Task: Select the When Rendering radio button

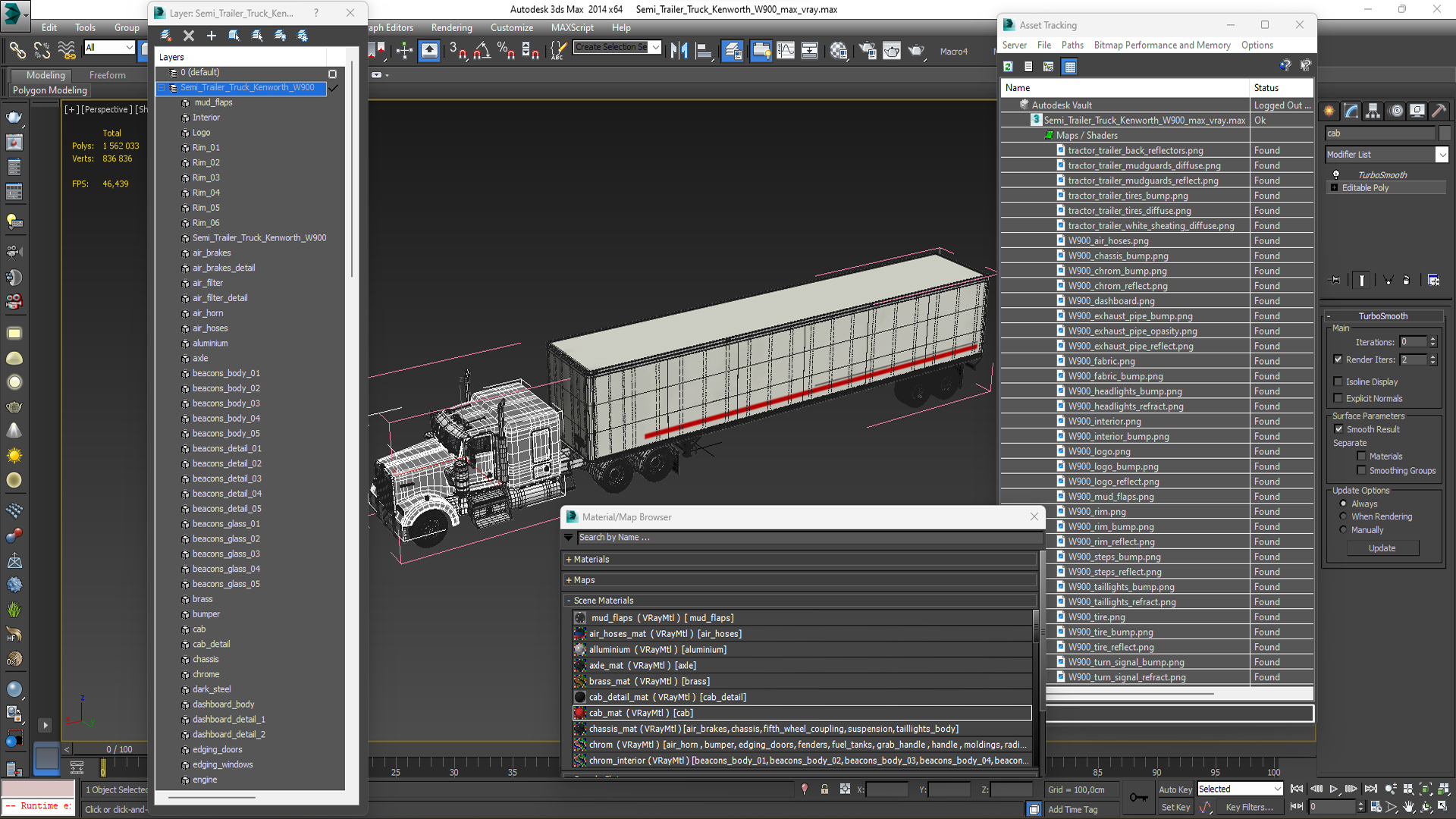Action: [x=1343, y=516]
